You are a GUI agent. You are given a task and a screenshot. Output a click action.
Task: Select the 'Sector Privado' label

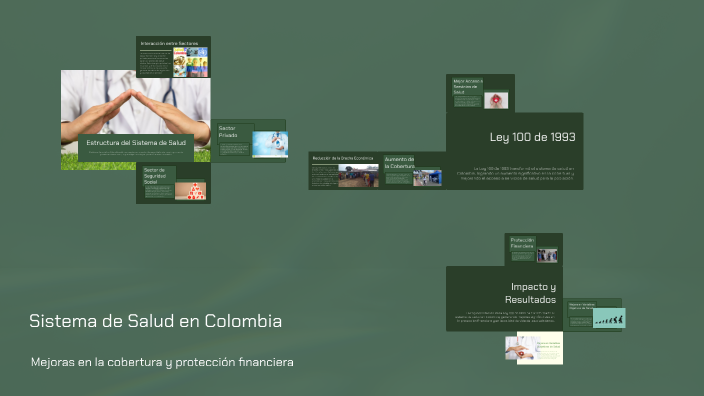(x=228, y=132)
